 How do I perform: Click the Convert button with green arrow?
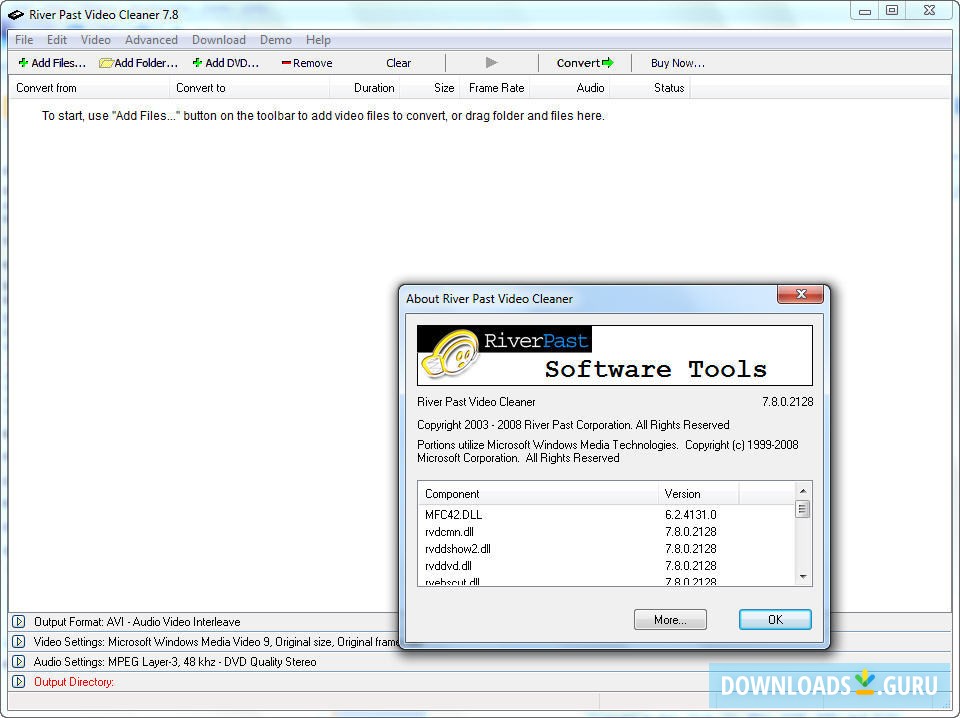coord(585,63)
